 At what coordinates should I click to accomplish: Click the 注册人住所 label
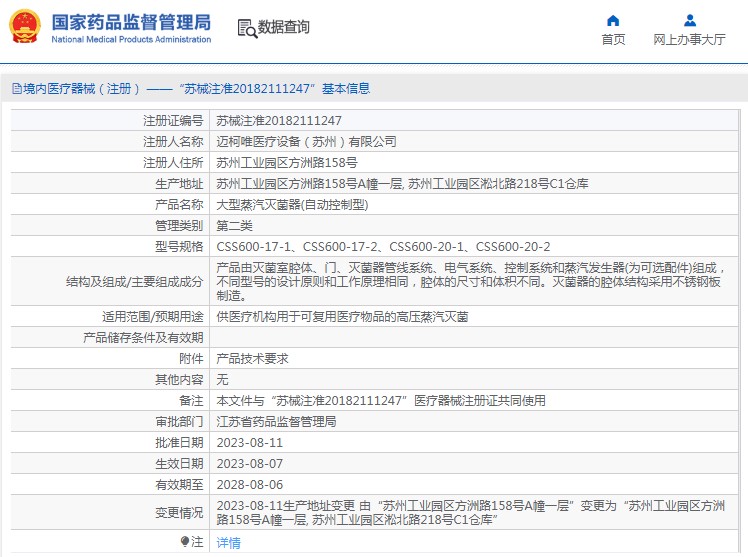click(173, 163)
